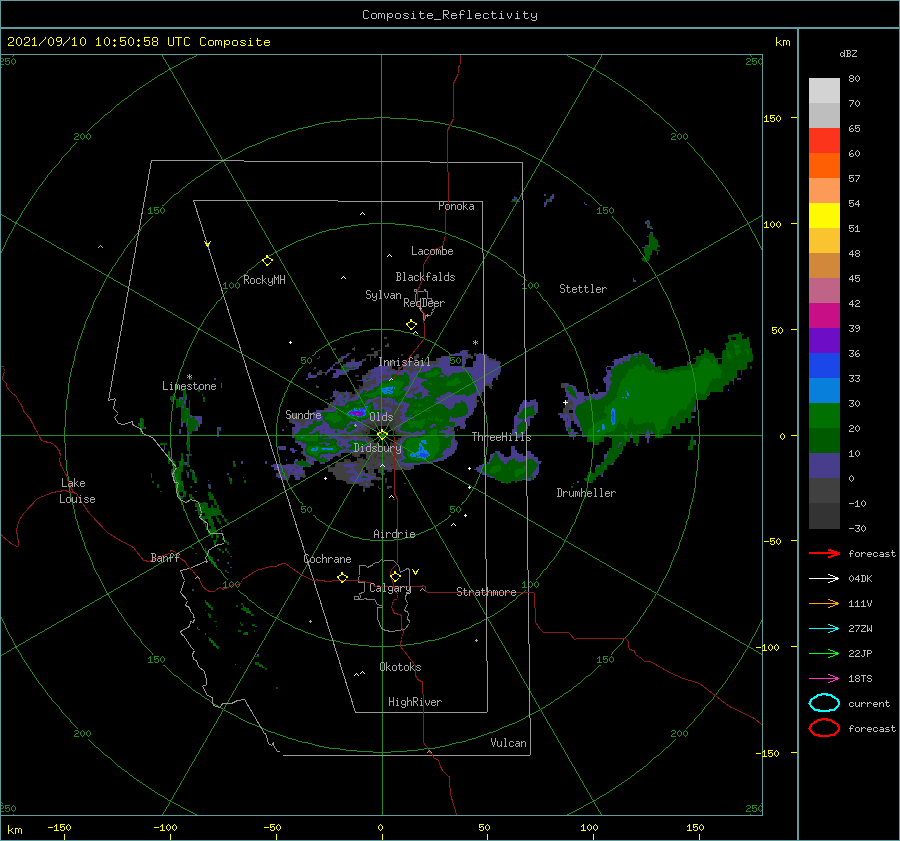Viewport: 900px width, 841px height.
Task: Click the Sylvan label
Action: point(383,295)
